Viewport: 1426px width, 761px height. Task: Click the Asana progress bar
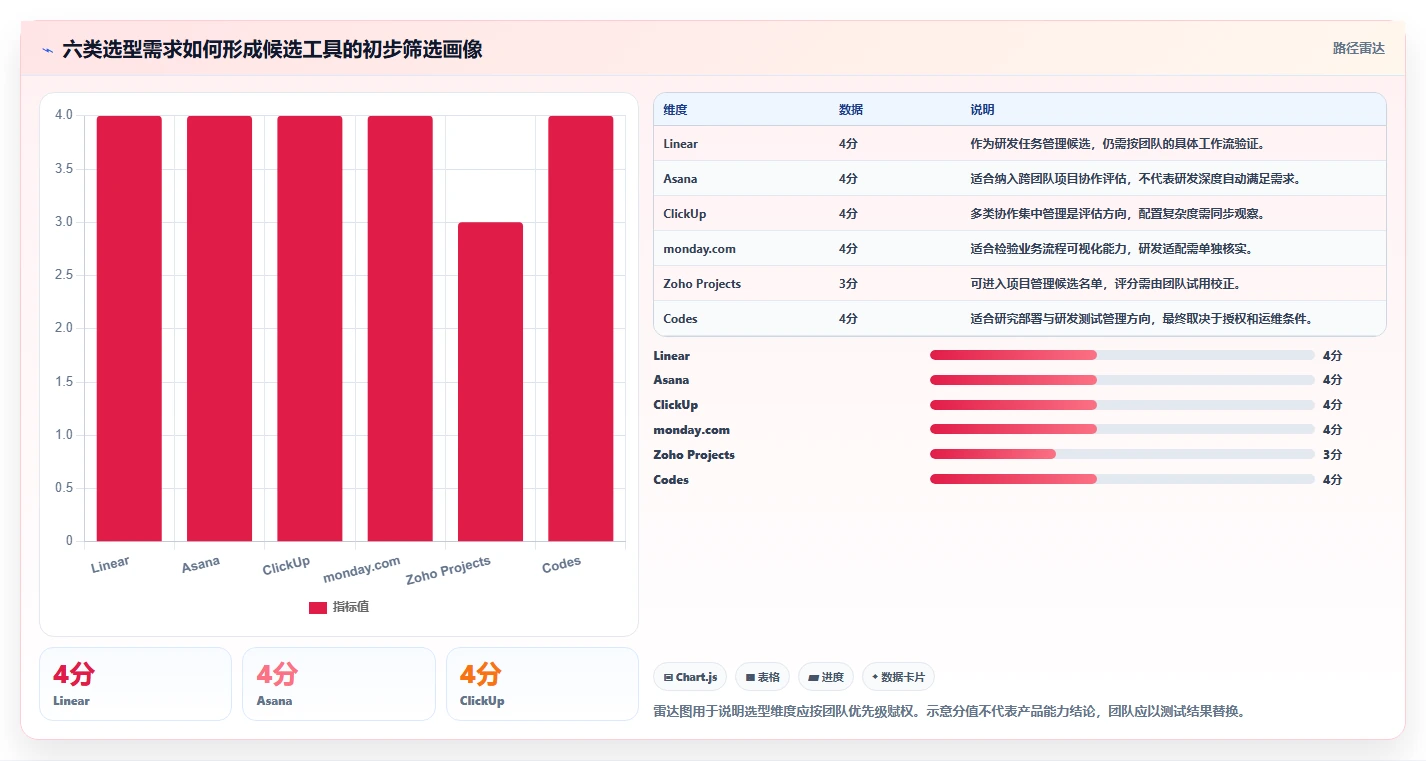1122,380
